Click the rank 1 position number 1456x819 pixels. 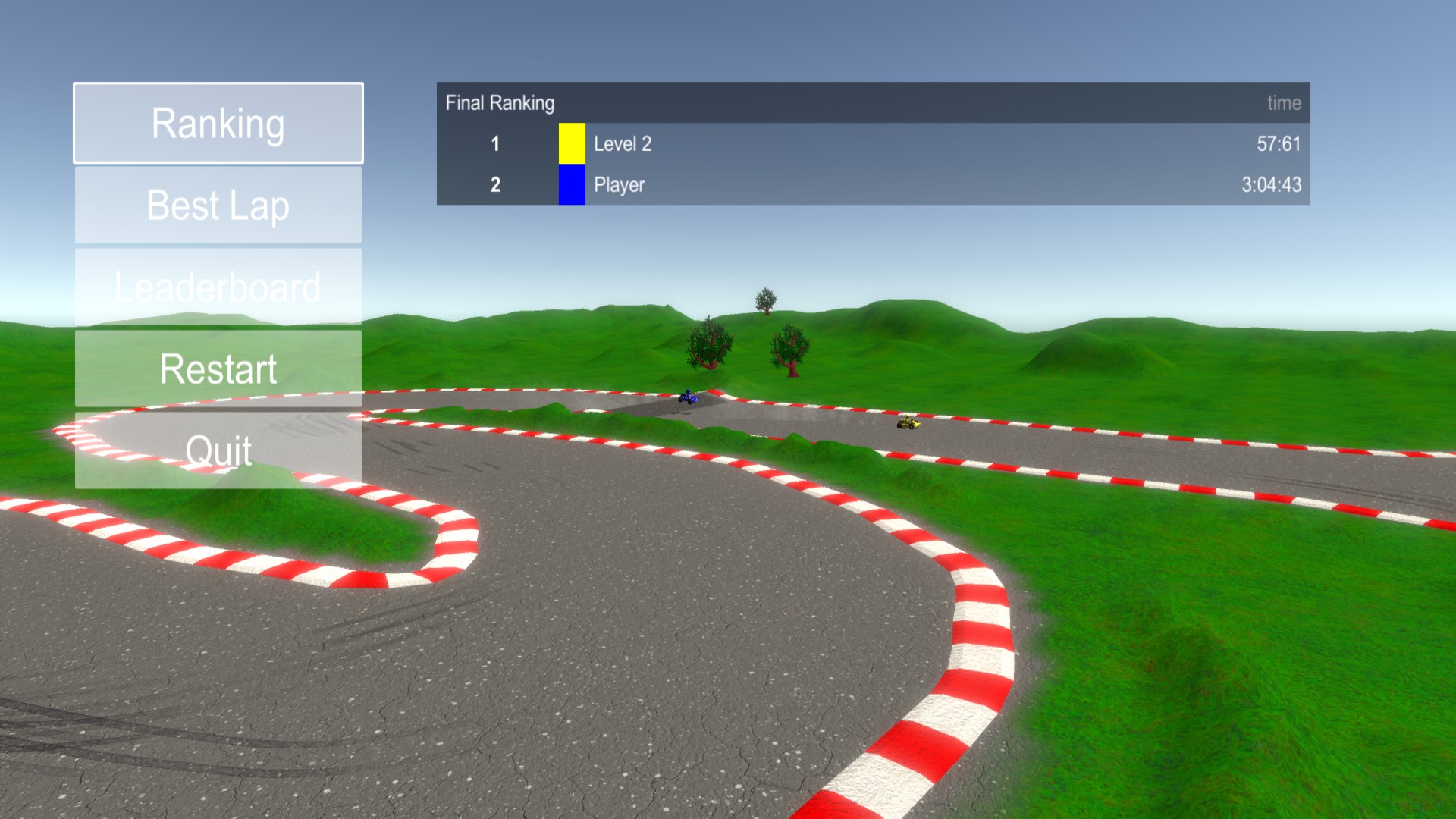(495, 143)
